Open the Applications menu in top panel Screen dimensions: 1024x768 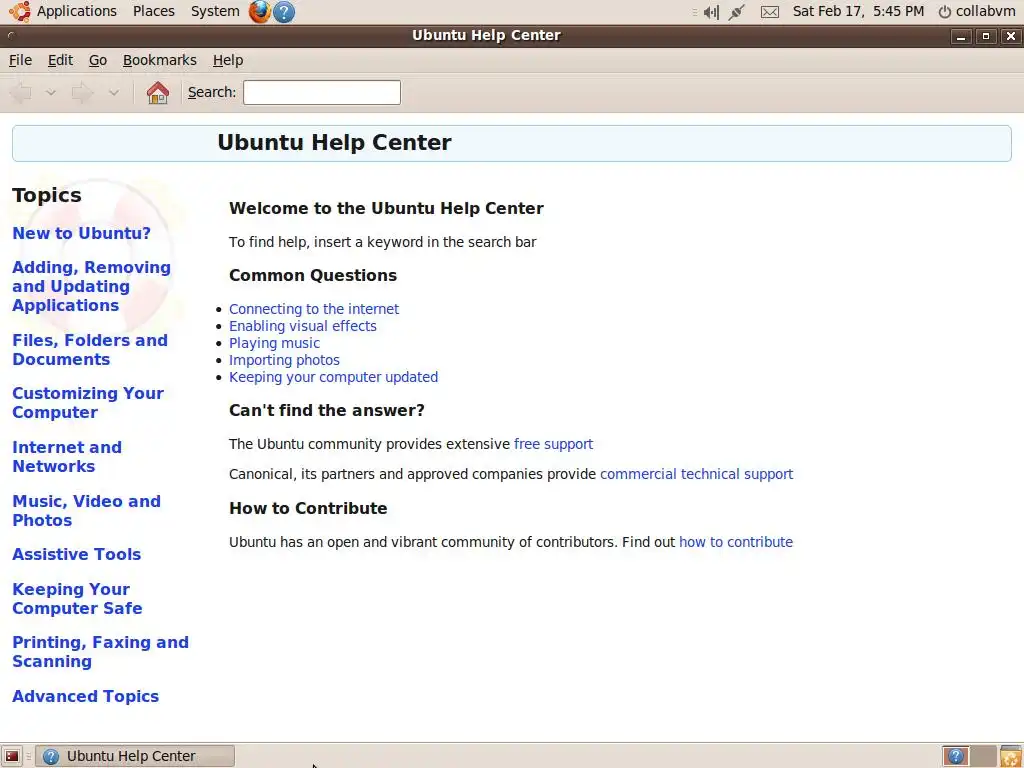point(76,11)
